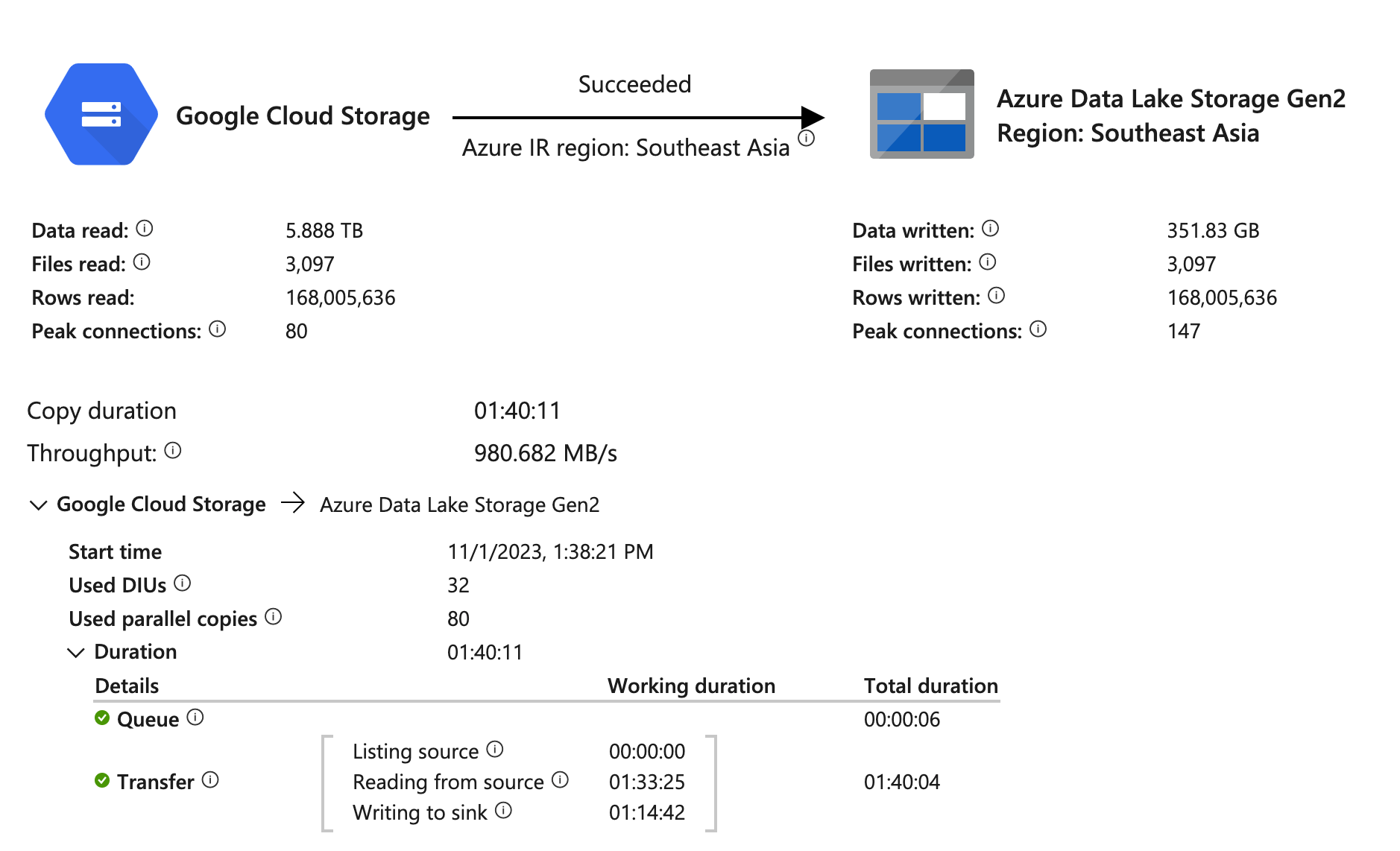Open info icon next to Files written
1400x851 pixels.
coord(988,262)
